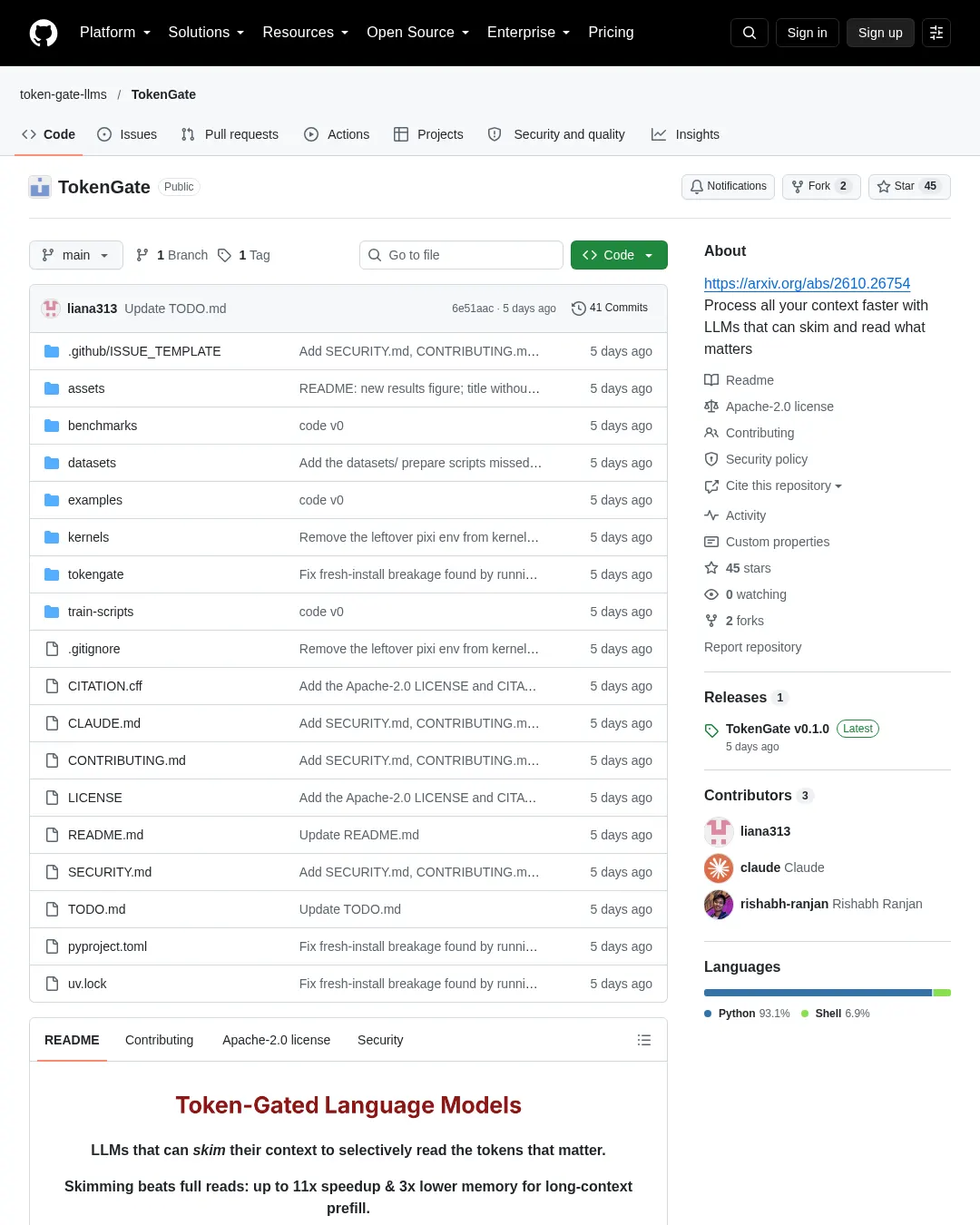Select the Apache-2.0 license README tab
This screenshot has width=980, height=1225.
(x=277, y=1040)
